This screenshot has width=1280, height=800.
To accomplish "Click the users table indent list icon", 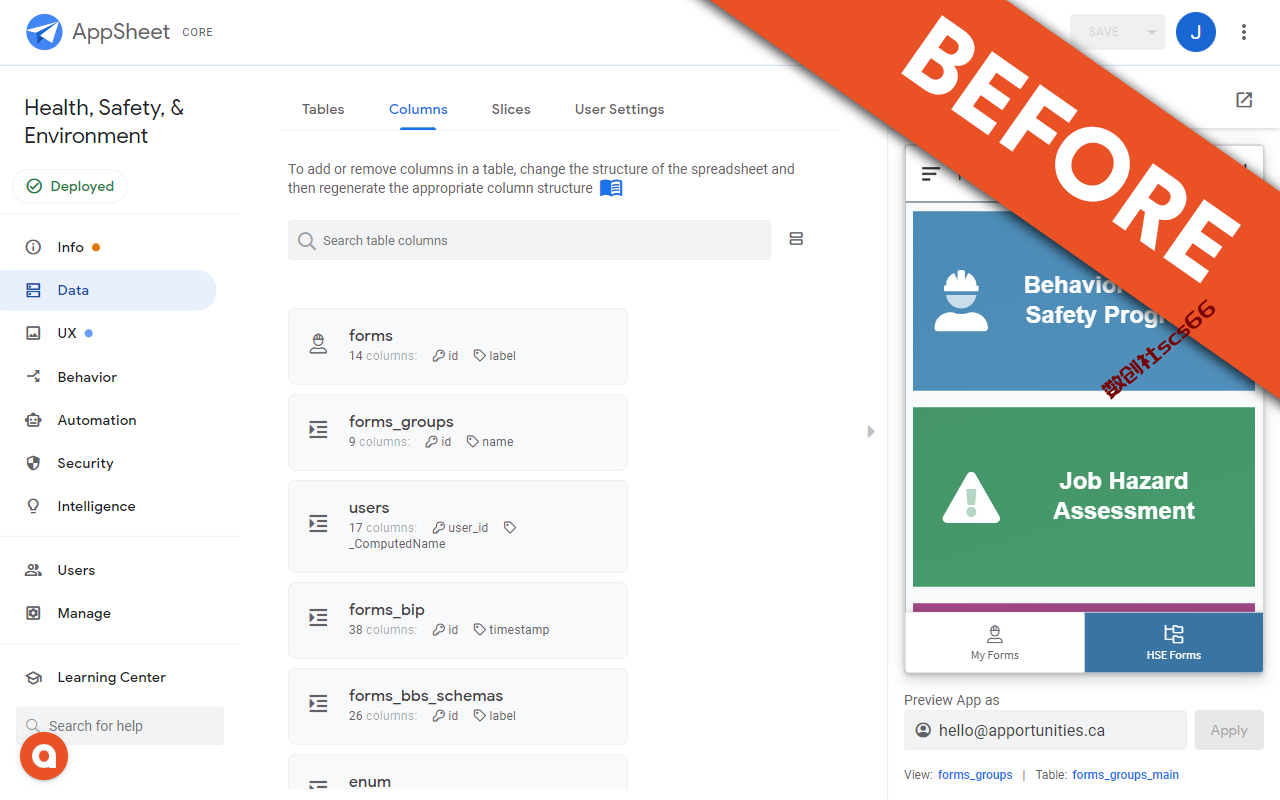I will (x=318, y=523).
